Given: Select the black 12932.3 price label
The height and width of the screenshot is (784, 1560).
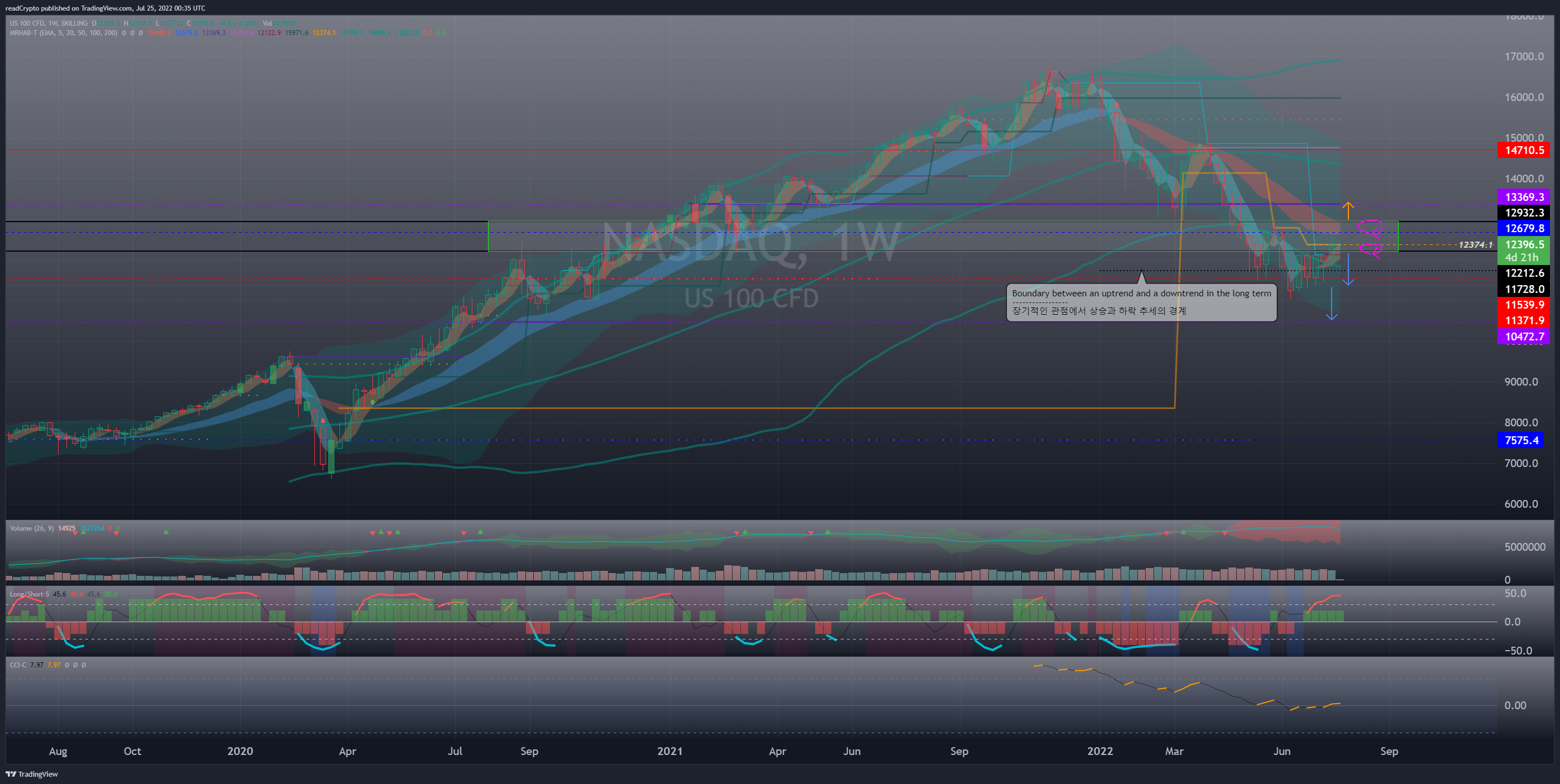Looking at the screenshot, I should 1524,213.
